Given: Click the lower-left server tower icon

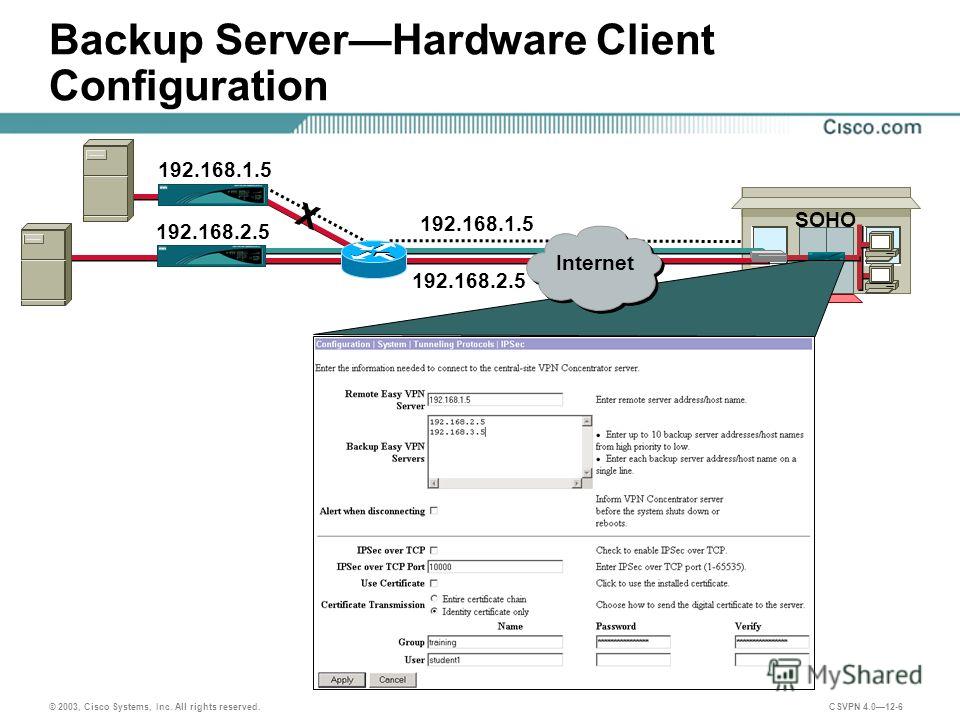Looking at the screenshot, I should 47,264.
